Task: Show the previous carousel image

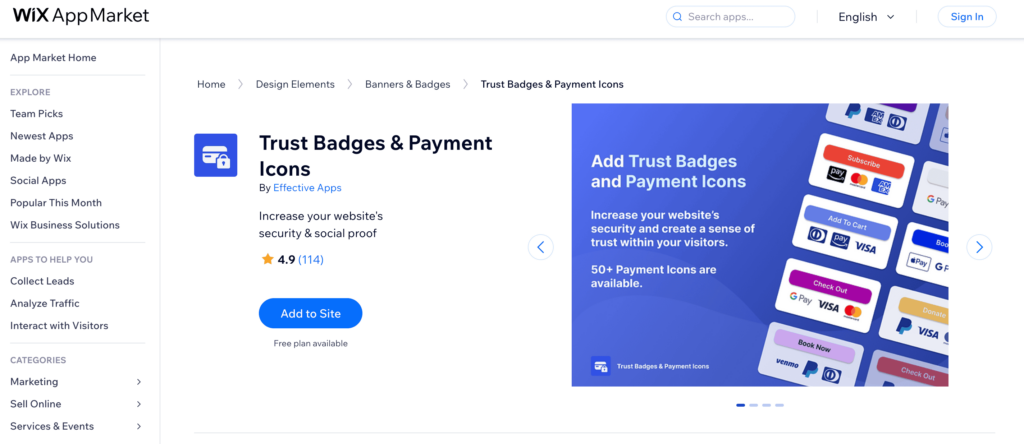Action: (541, 247)
